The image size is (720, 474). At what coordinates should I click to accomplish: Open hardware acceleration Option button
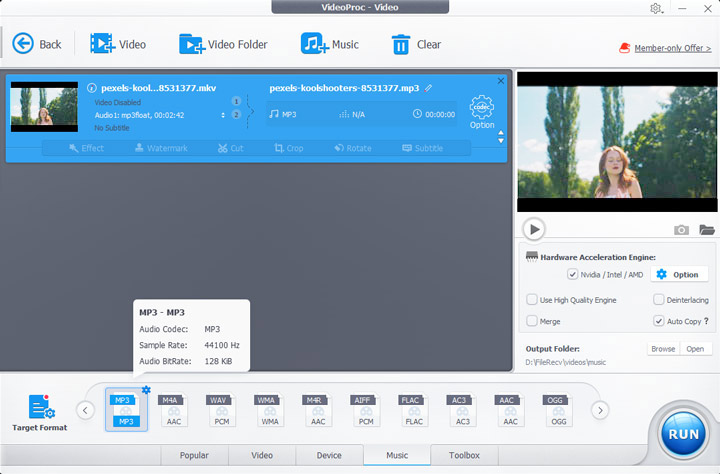tap(678, 274)
